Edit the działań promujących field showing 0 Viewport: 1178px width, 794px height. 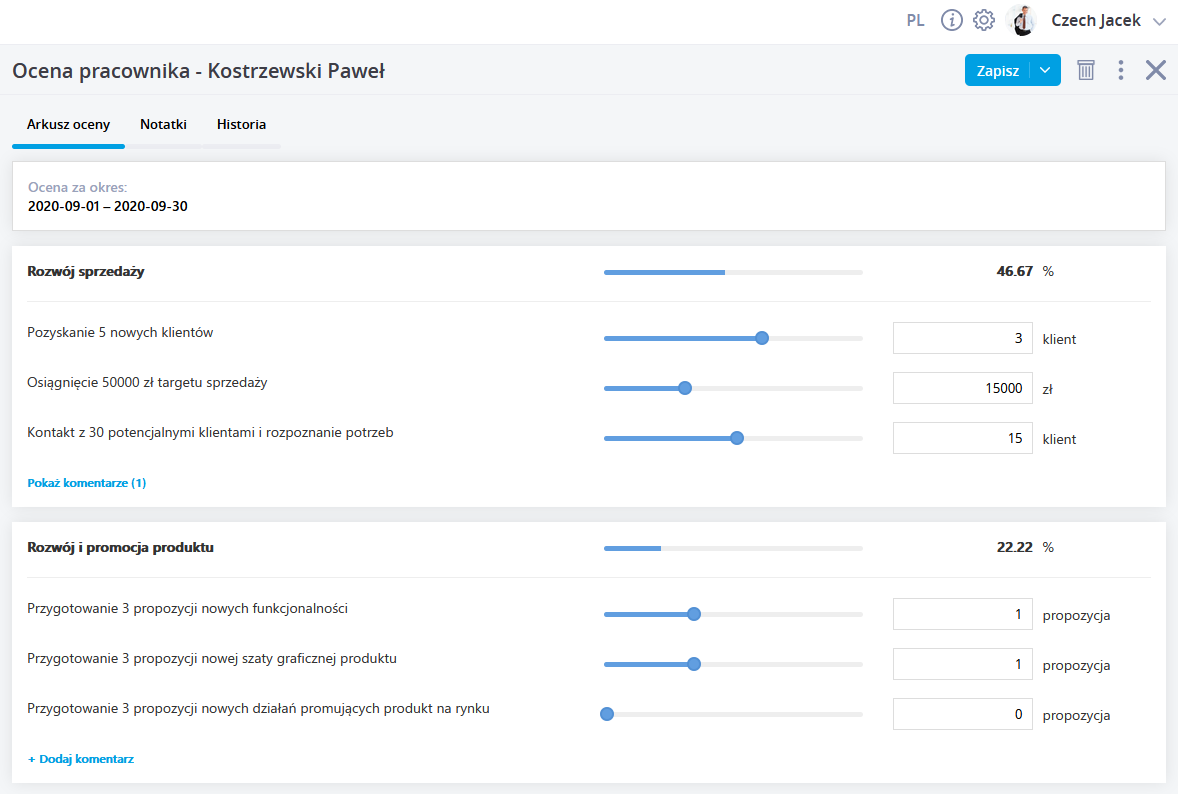point(962,714)
